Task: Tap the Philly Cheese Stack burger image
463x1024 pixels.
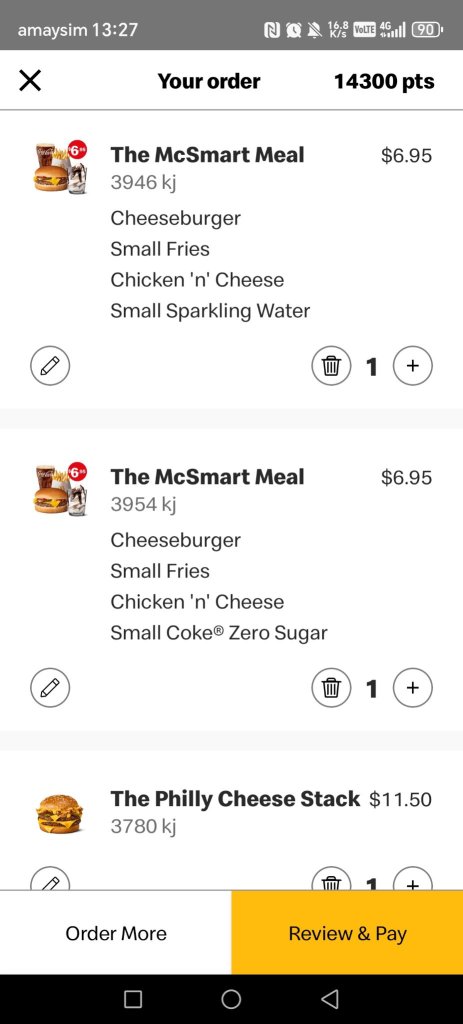Action: [59, 813]
